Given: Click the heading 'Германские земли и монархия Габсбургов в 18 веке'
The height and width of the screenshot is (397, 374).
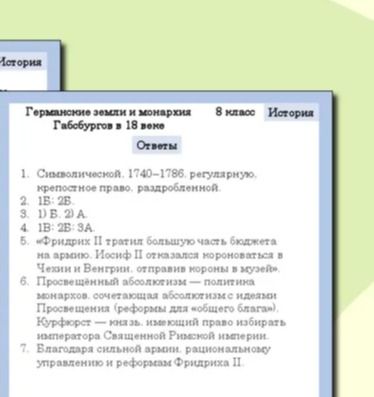Looking at the screenshot, I should point(108,119).
